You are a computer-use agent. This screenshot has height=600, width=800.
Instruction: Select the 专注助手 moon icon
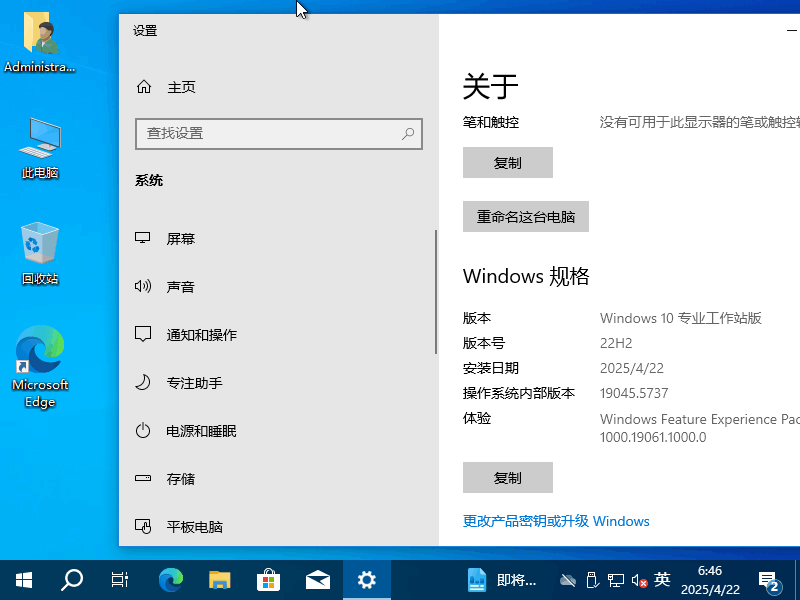(x=143, y=382)
